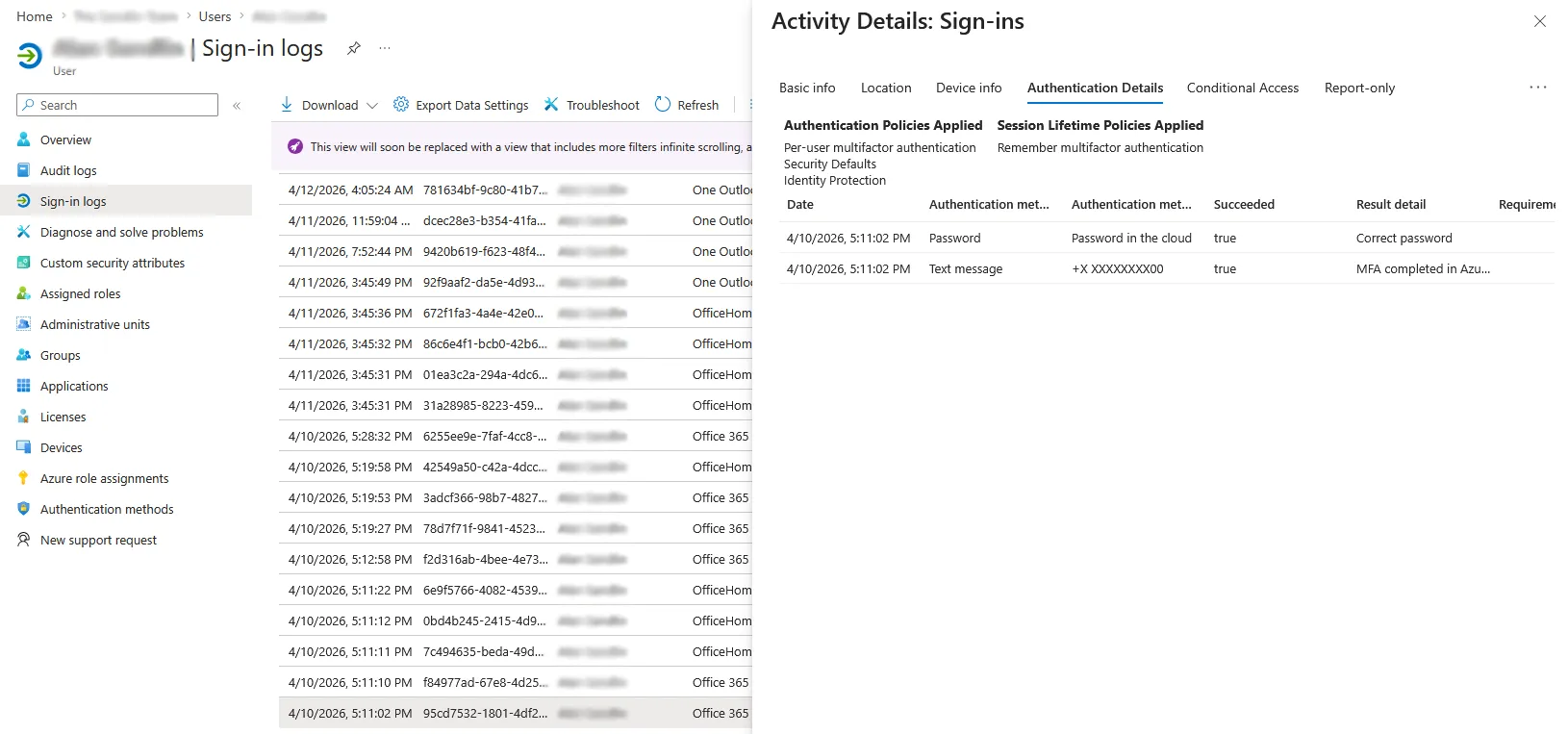Open the Audit logs icon in sidebar

pyautogui.click(x=24, y=170)
